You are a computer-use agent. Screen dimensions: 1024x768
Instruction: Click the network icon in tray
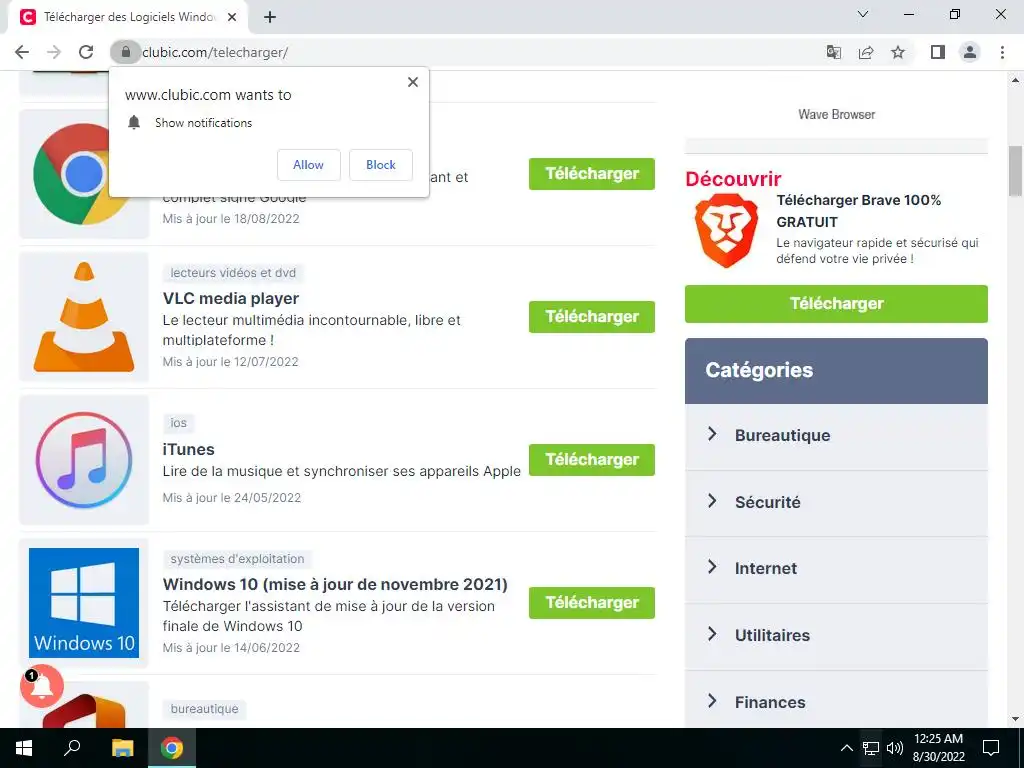click(871, 748)
